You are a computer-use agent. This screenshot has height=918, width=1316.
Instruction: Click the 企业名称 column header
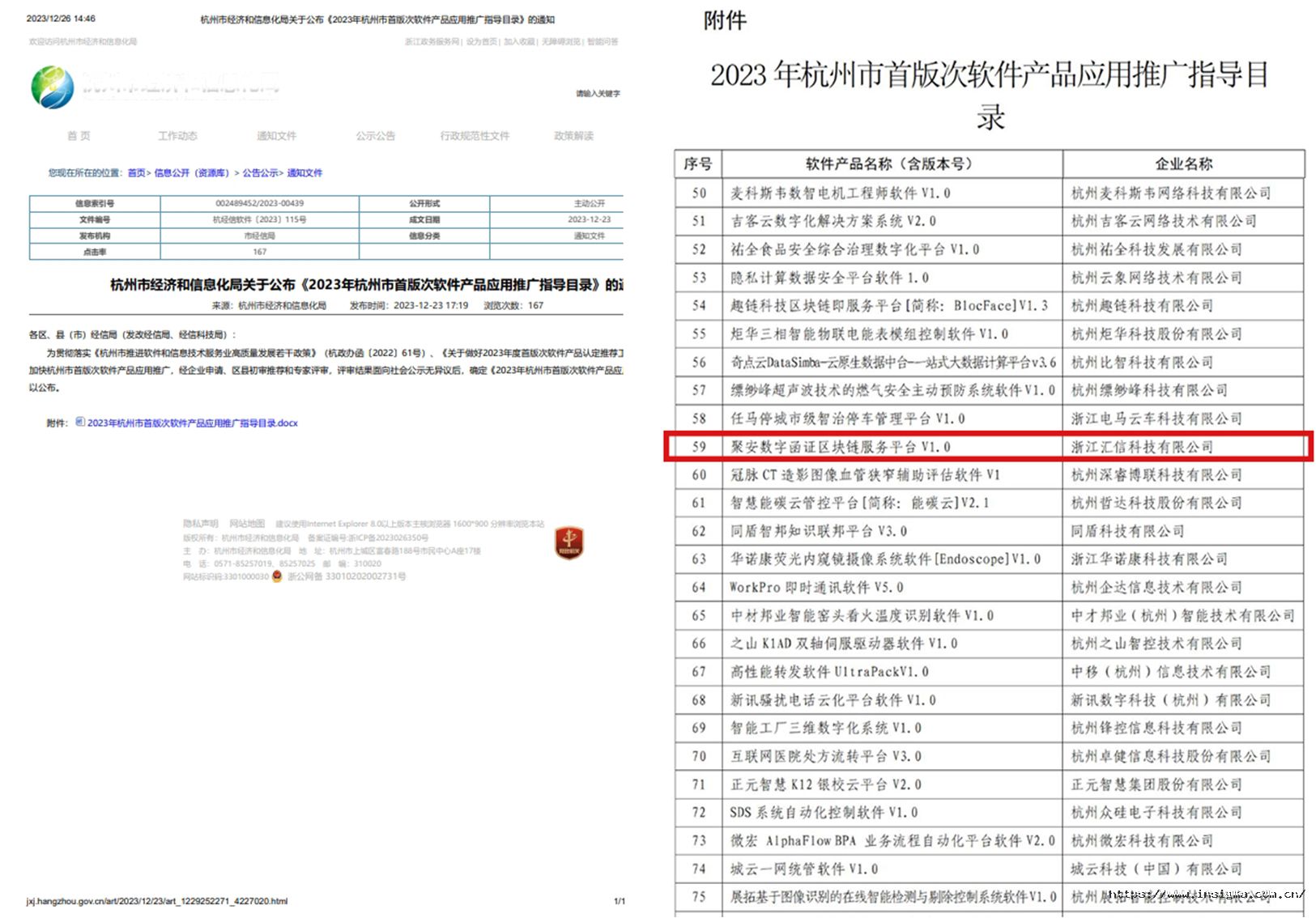click(x=1184, y=164)
